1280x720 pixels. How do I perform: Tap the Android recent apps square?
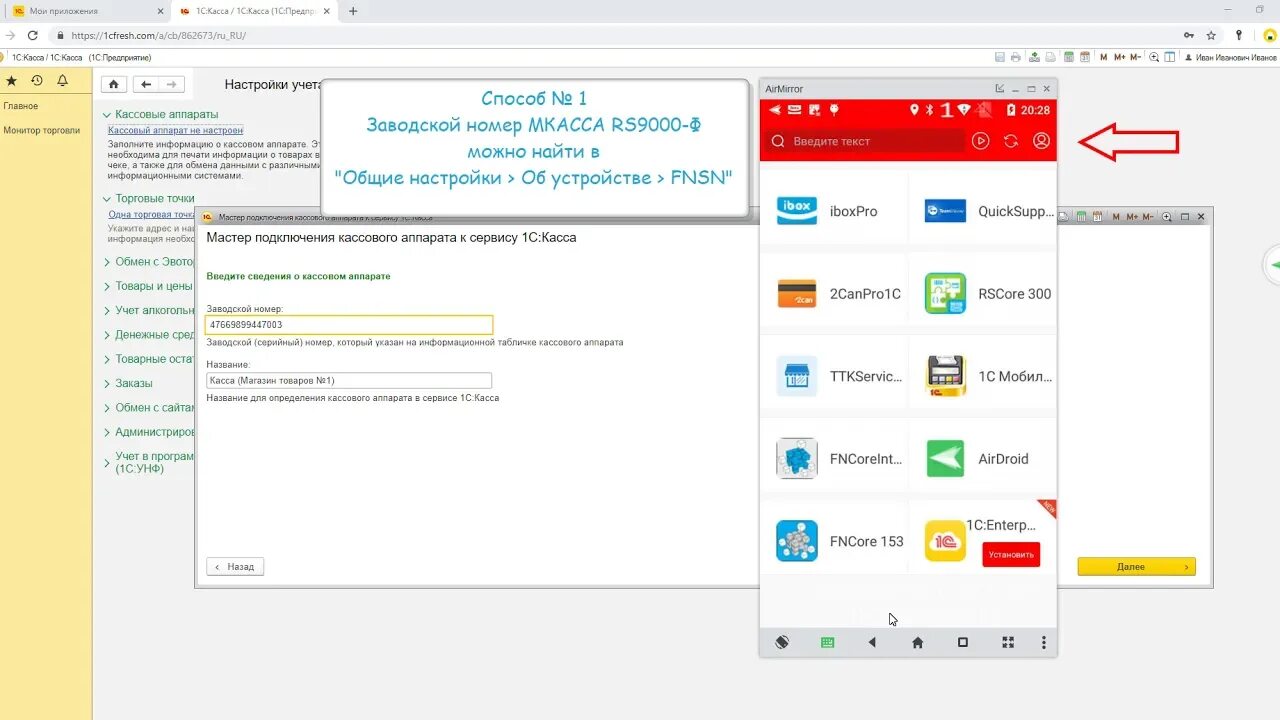(x=963, y=642)
